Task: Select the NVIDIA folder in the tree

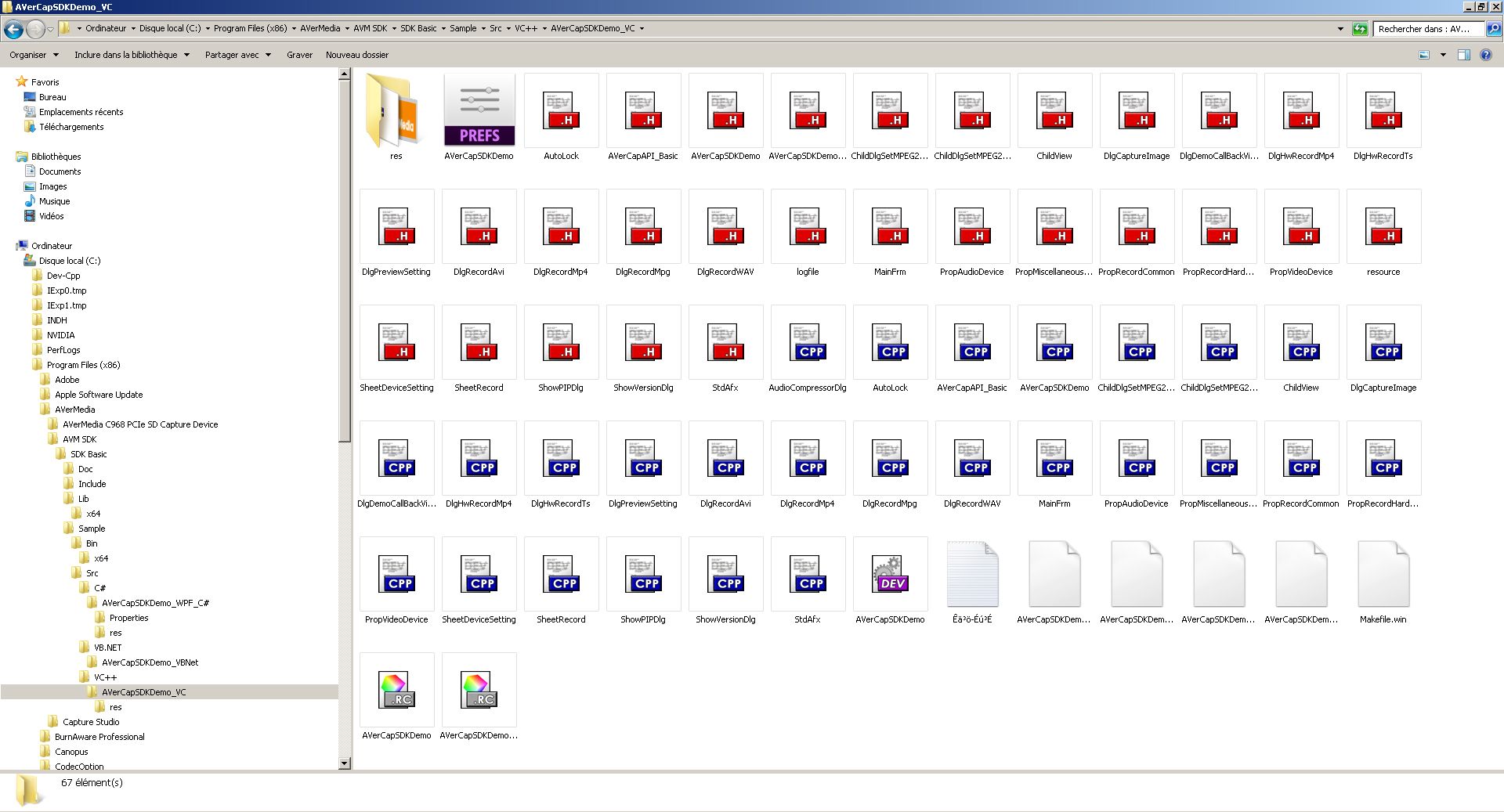Action: coord(60,335)
